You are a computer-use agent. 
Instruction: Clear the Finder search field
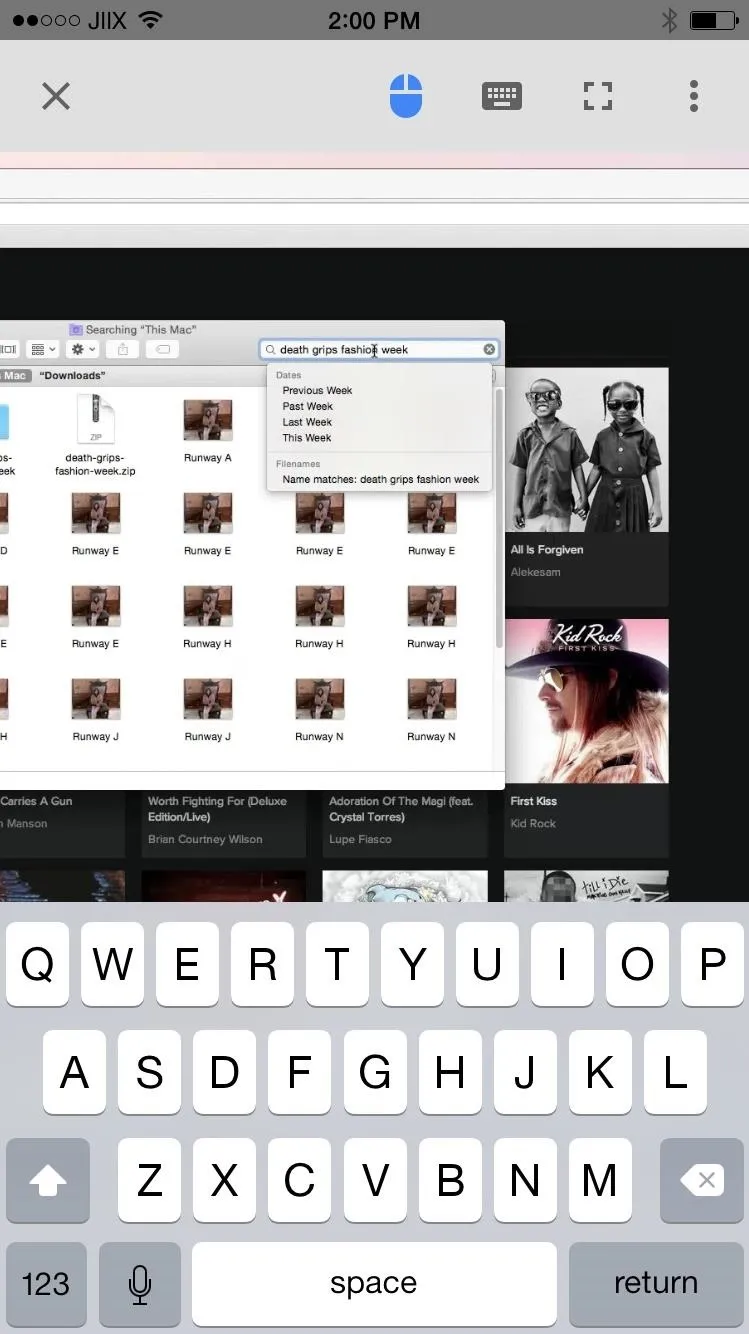(x=489, y=349)
